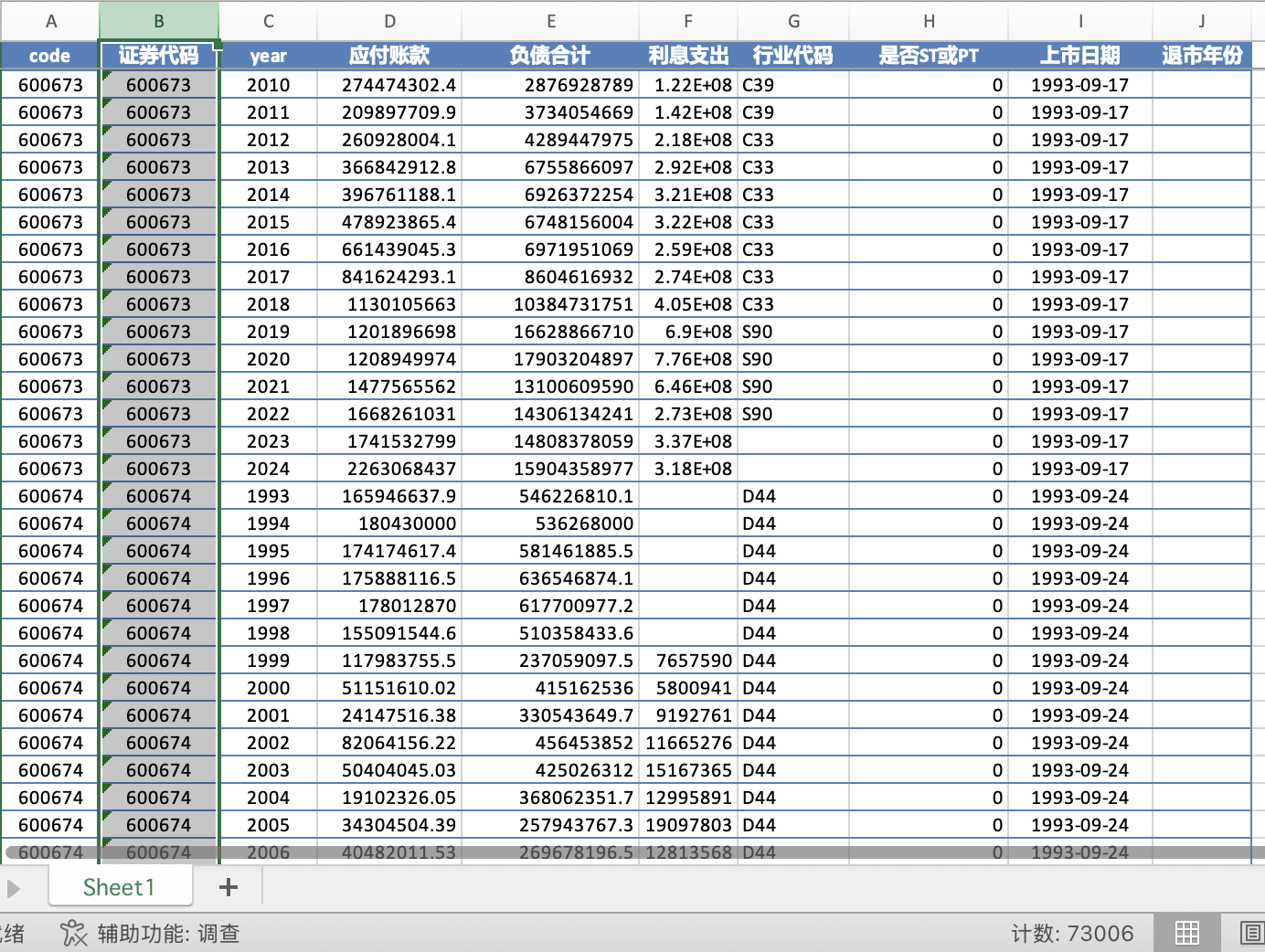Select the '退市年份' header cell

tap(1202, 56)
